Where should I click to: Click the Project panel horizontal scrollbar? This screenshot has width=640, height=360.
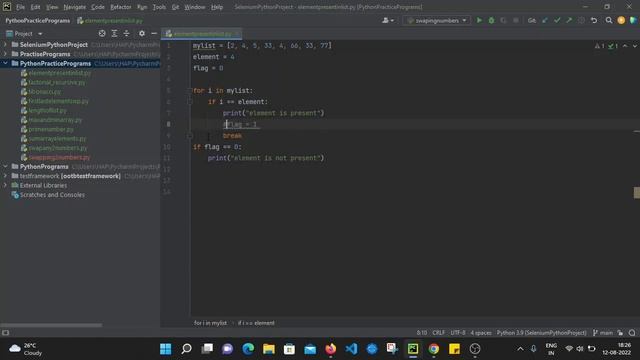tap(51, 325)
